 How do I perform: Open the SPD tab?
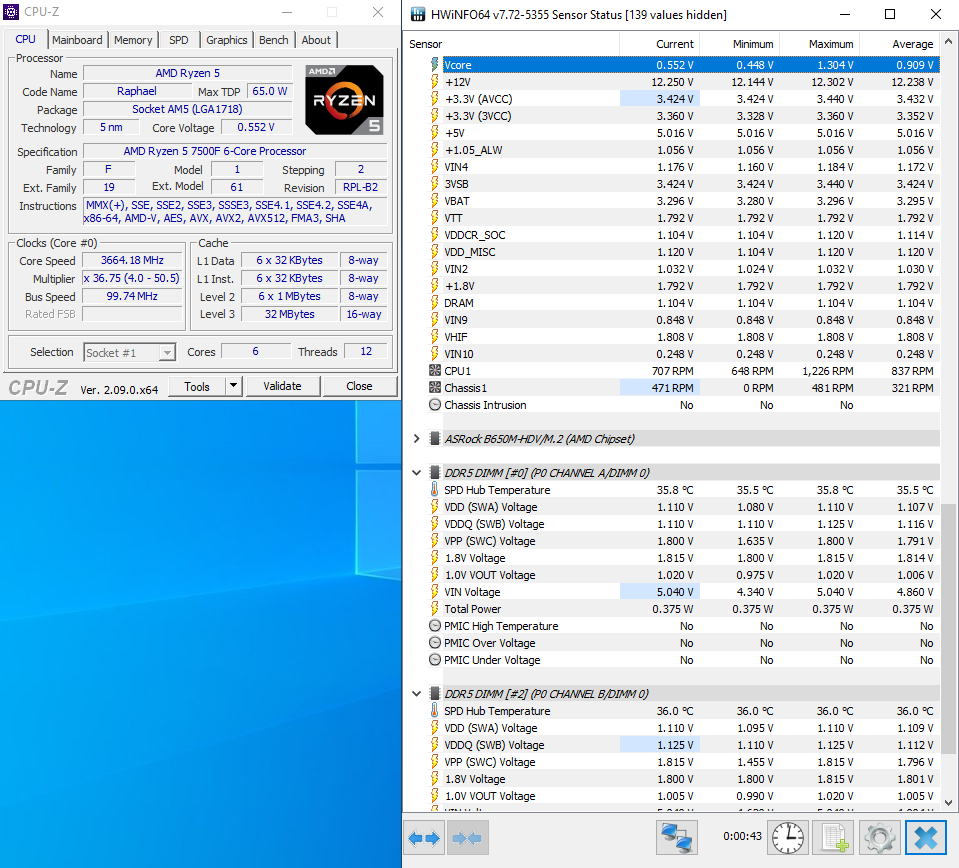[x=179, y=40]
